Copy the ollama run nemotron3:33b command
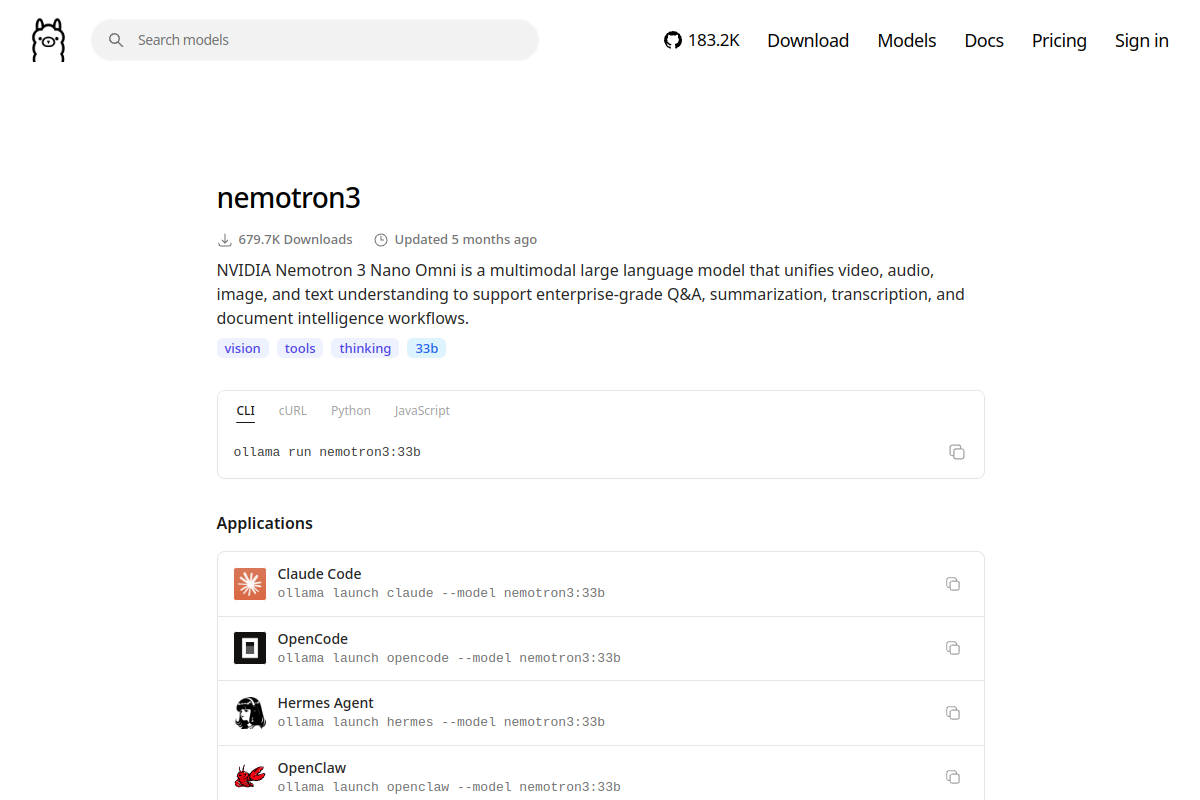1200x800 pixels. click(957, 452)
